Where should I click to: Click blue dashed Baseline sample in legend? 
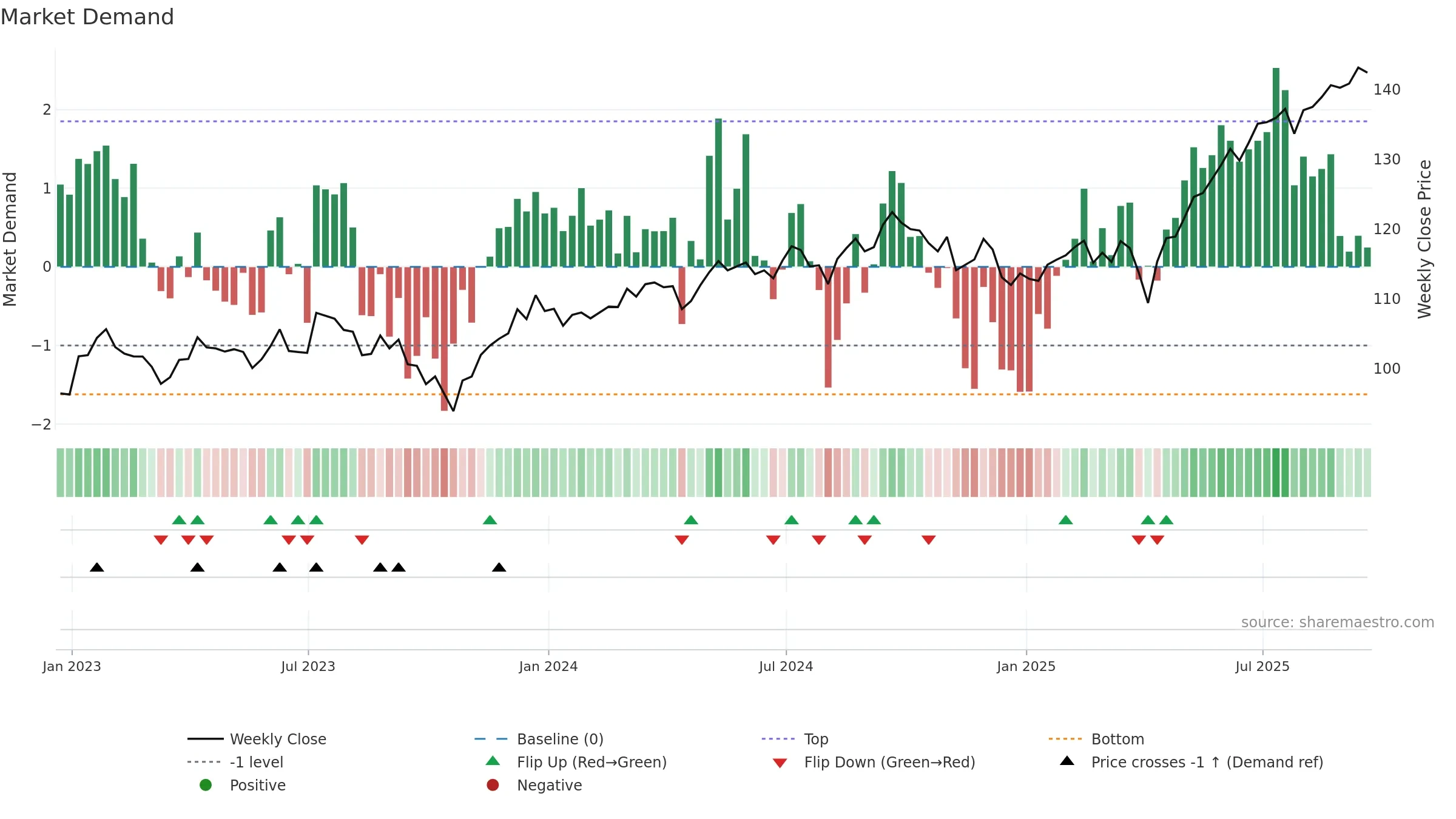click(491, 739)
